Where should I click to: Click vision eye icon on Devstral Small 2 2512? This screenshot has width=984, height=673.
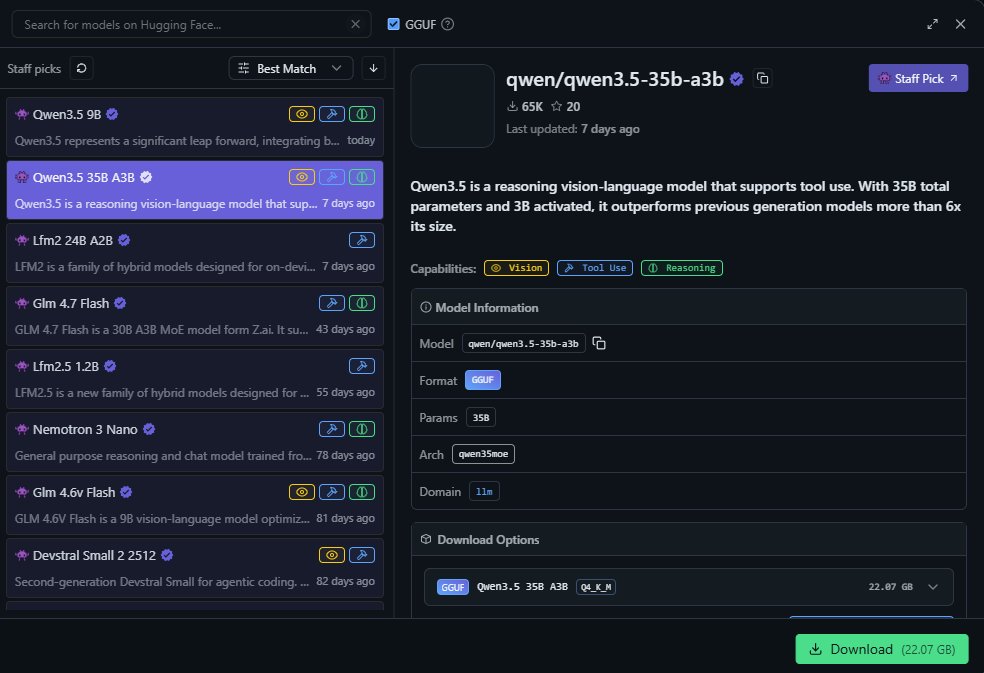tap(332, 556)
